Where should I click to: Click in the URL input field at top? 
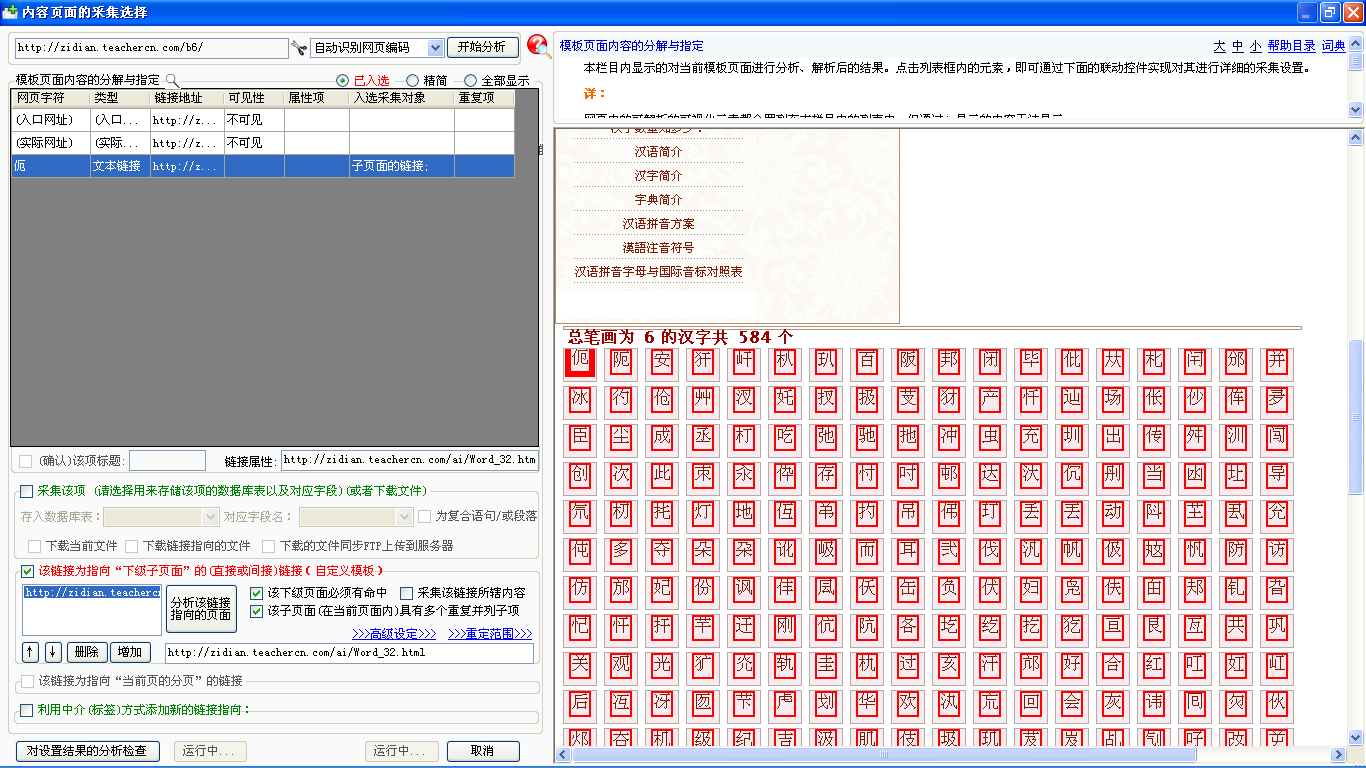click(x=150, y=48)
